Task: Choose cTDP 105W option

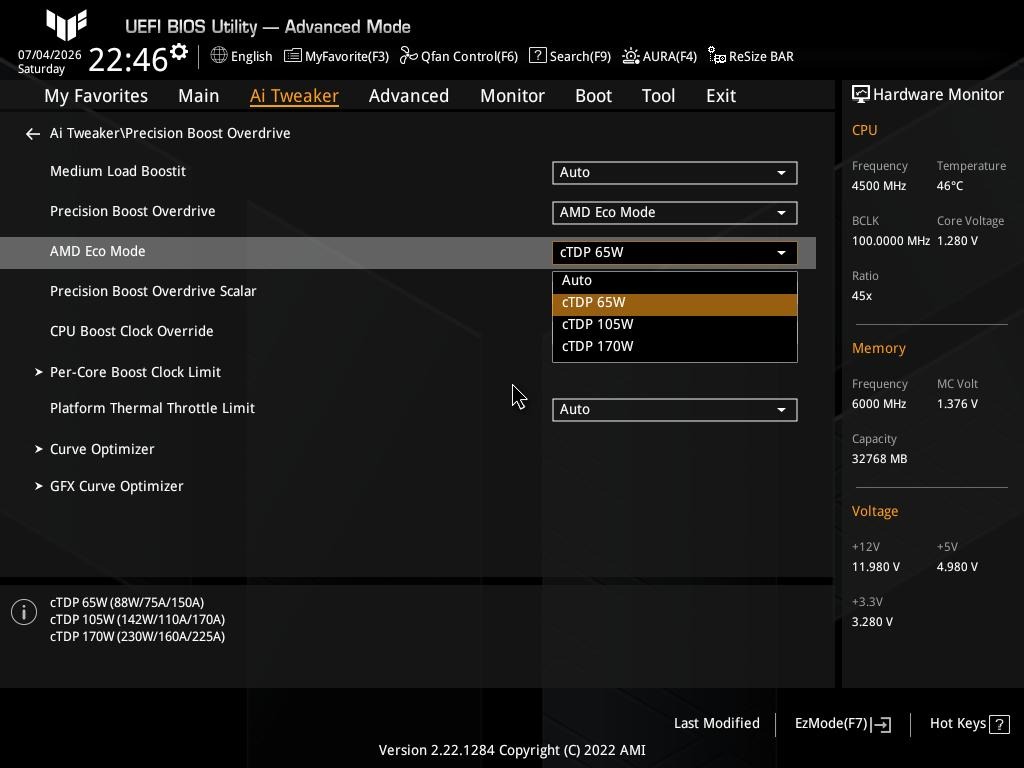Action: coord(675,325)
